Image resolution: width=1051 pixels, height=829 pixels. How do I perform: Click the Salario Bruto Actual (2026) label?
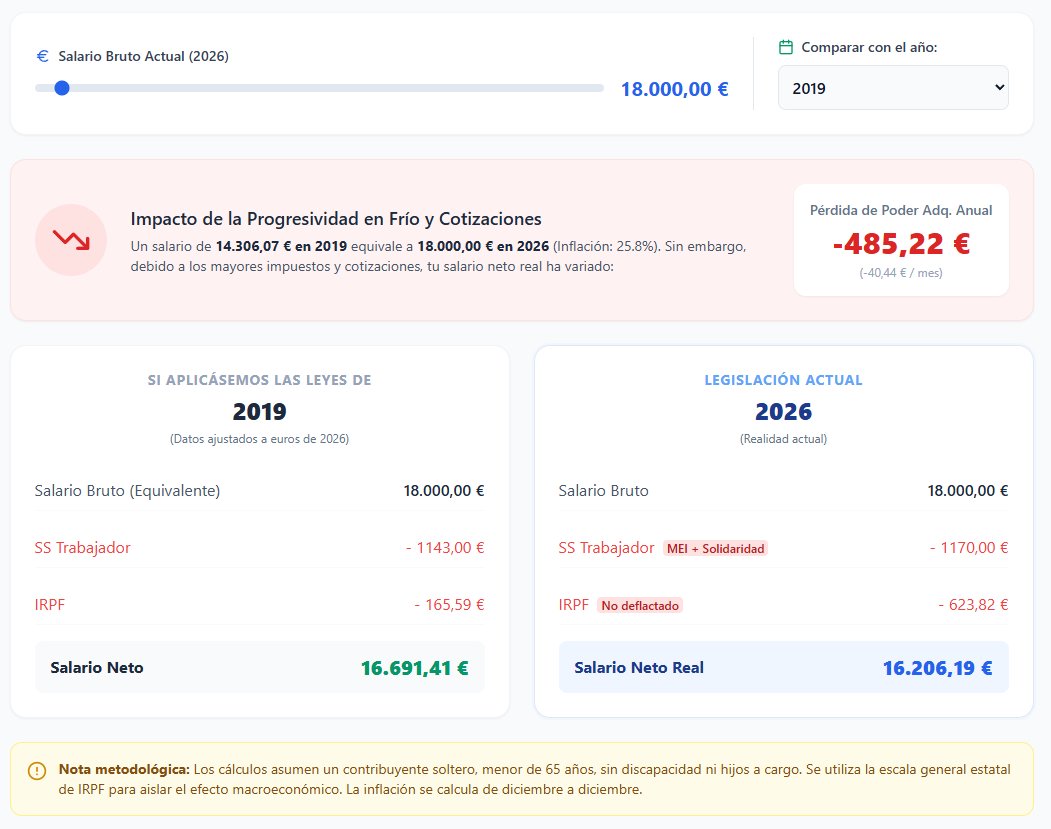click(x=143, y=56)
